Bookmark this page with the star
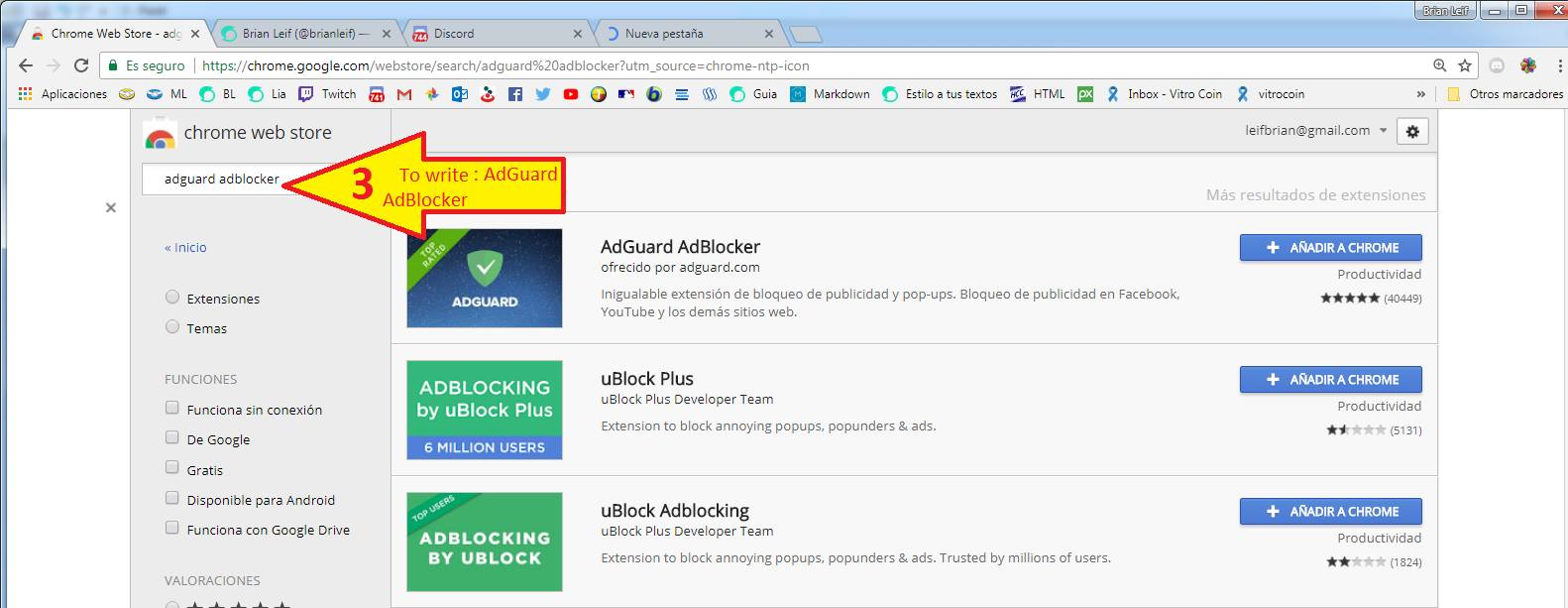Screen dimensions: 1568x608 [1465, 65]
